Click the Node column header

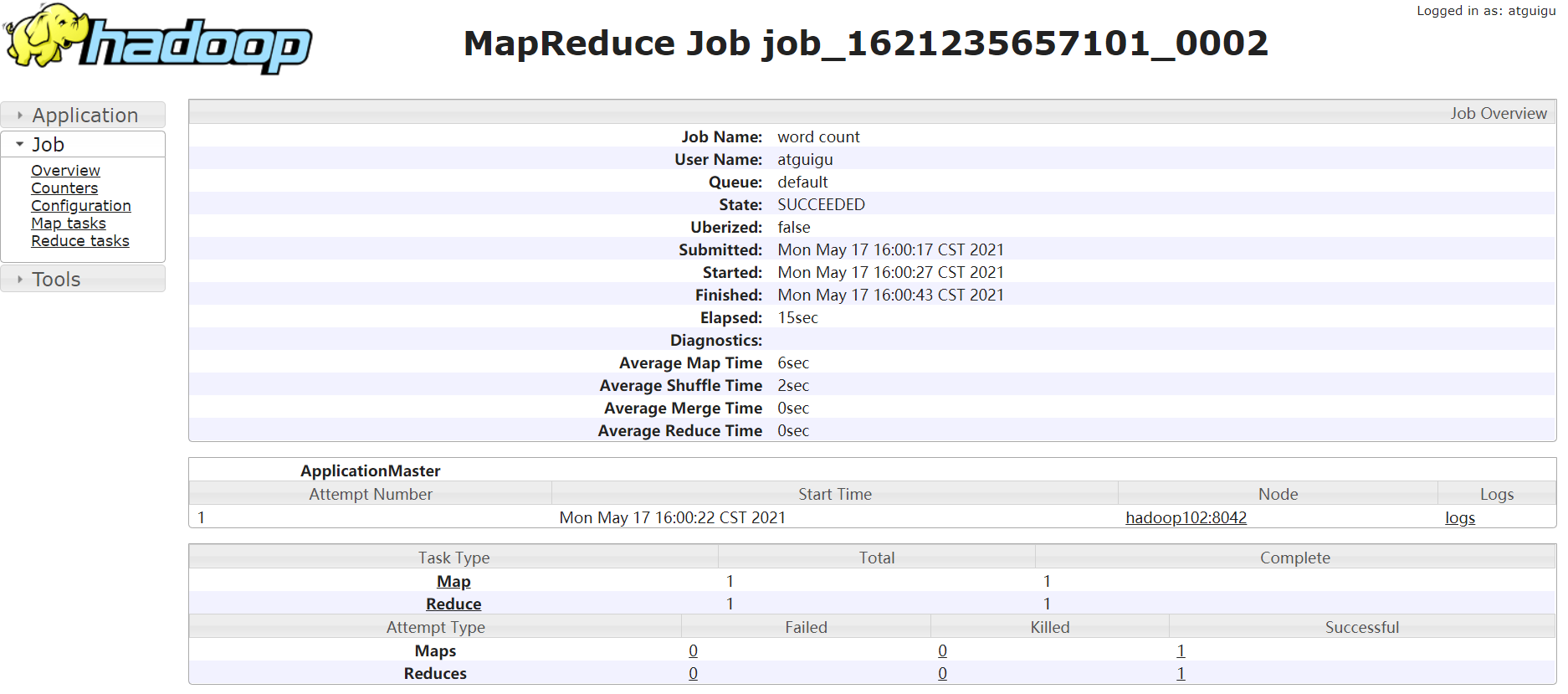(1278, 494)
